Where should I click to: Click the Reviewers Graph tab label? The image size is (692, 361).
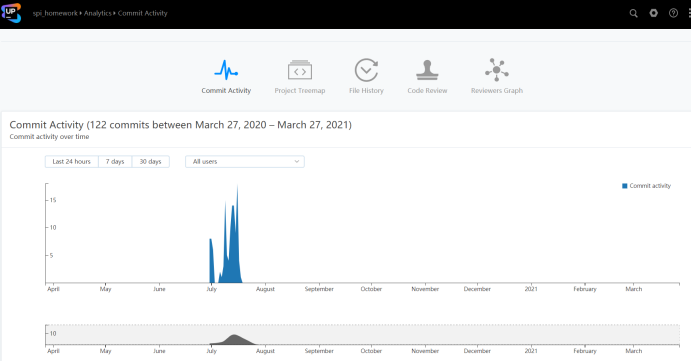(496, 90)
